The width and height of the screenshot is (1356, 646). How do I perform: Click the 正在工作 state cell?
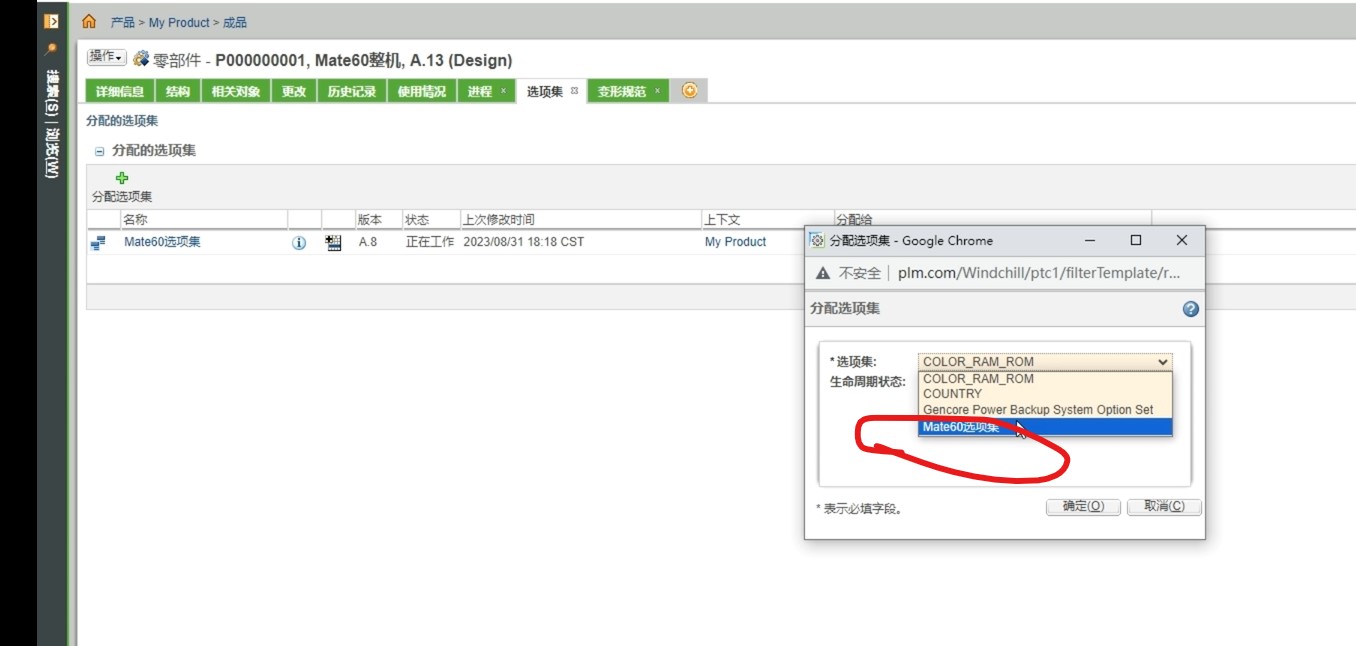pos(430,242)
